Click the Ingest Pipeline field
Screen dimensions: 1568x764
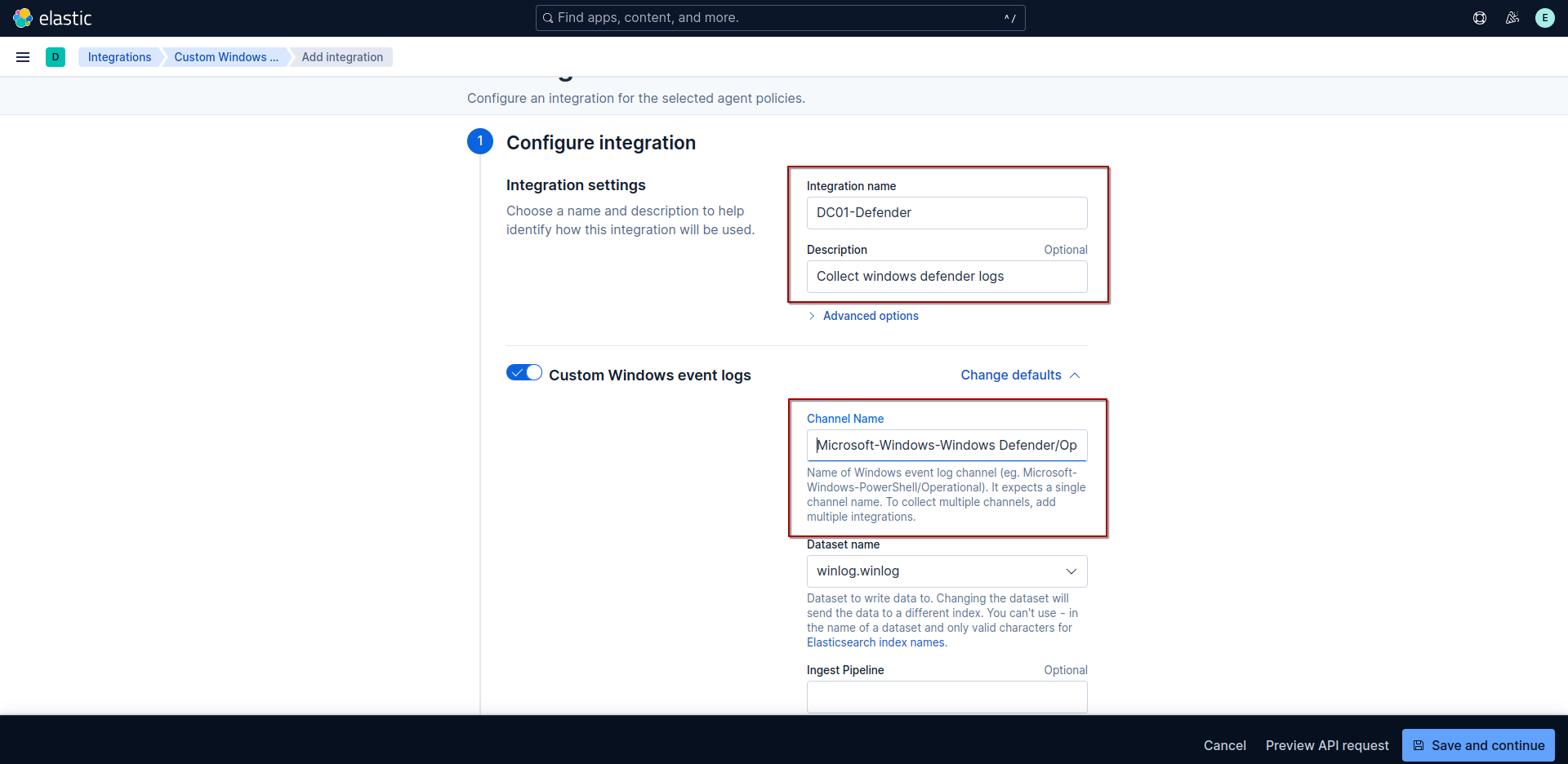coord(947,697)
